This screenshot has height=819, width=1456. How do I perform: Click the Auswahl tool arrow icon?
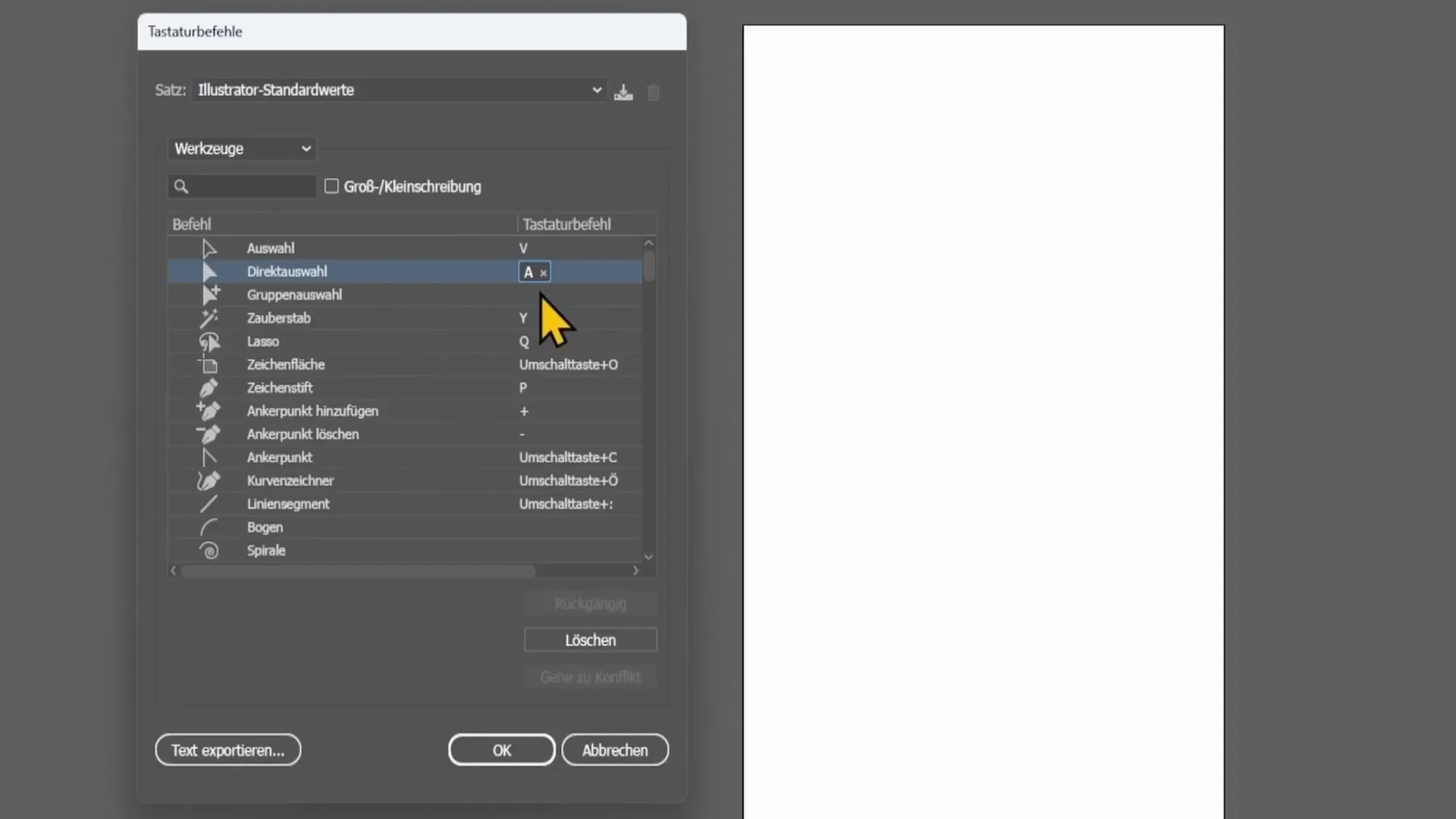tap(209, 248)
